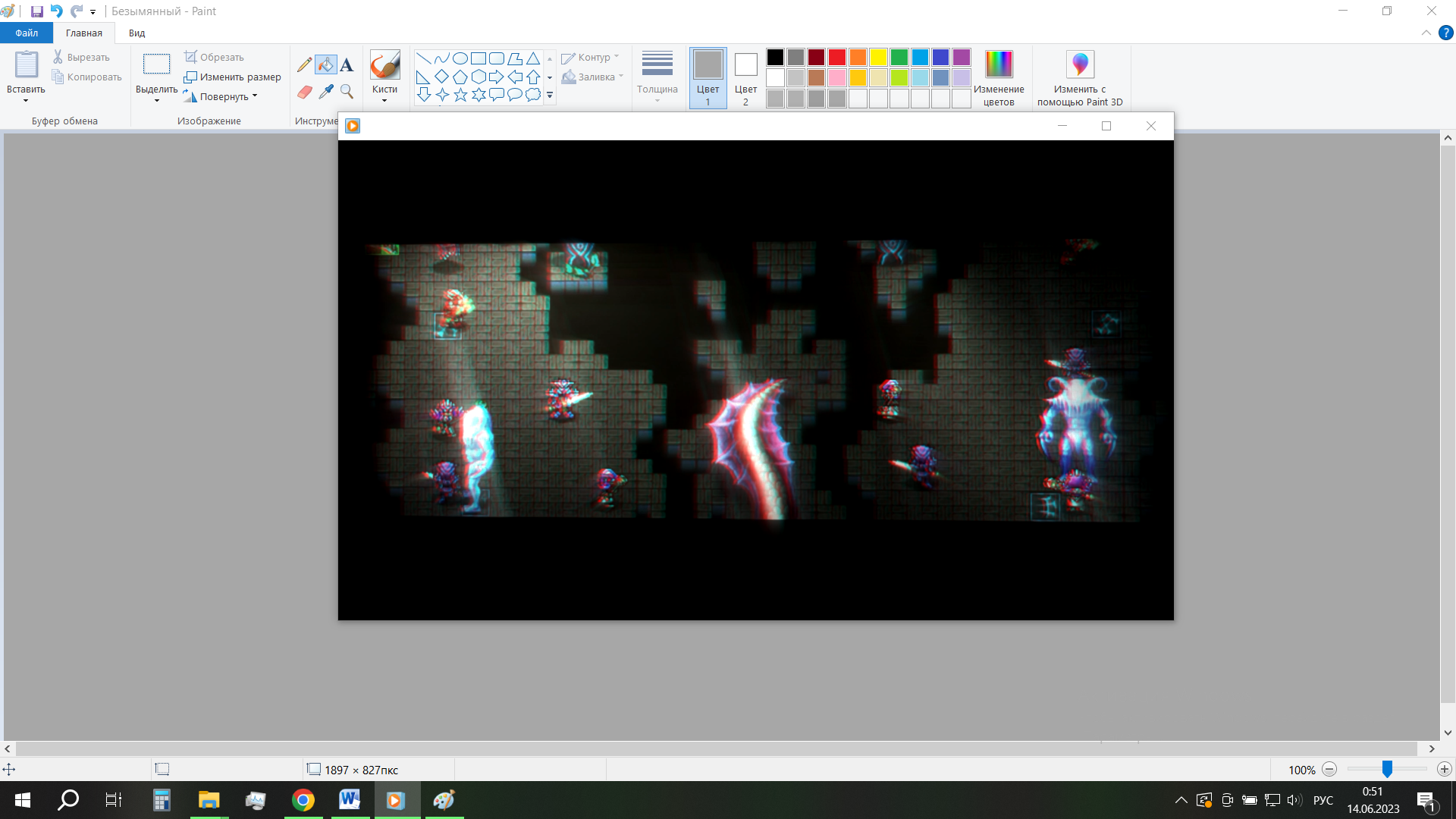1456x819 pixels.
Task: Open the Outline (Контур) dropdown
Action: pos(591,57)
